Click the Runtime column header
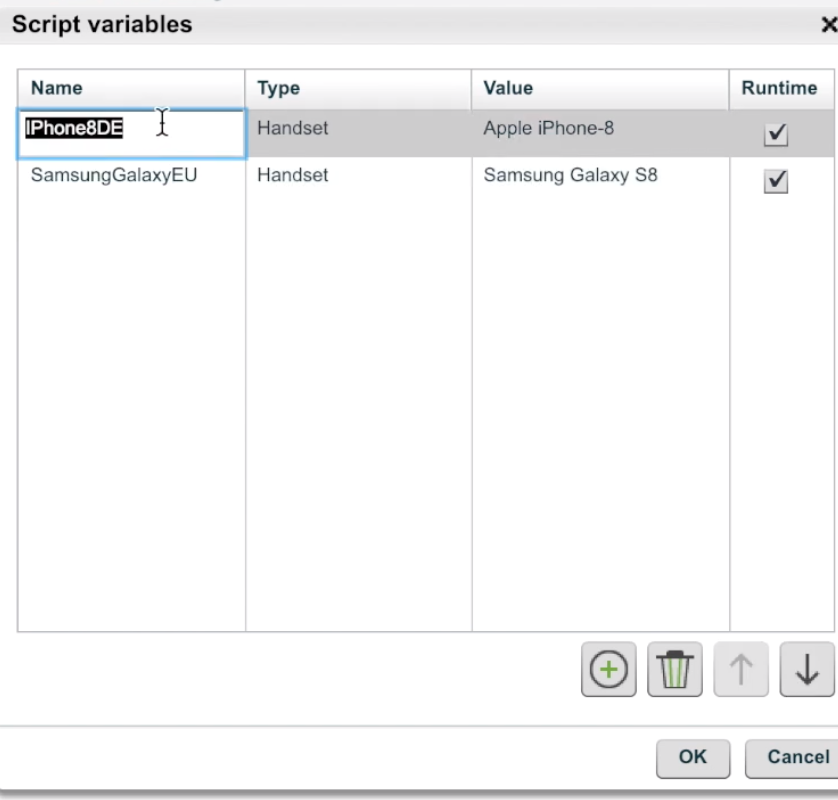 point(779,88)
